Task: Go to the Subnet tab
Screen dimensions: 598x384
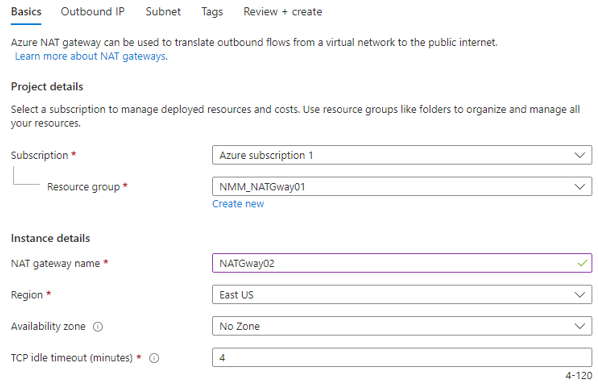Action: 163,12
